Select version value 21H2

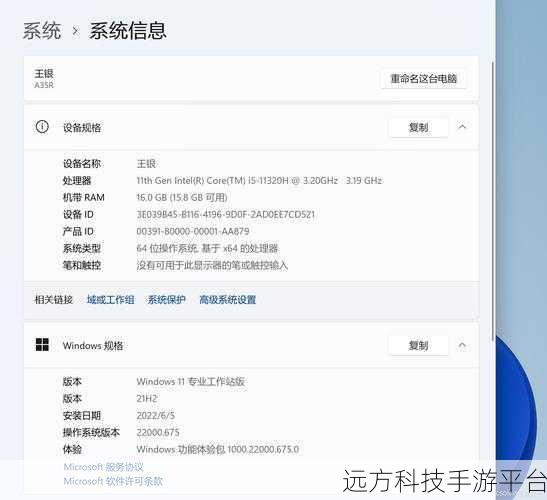coord(147,398)
